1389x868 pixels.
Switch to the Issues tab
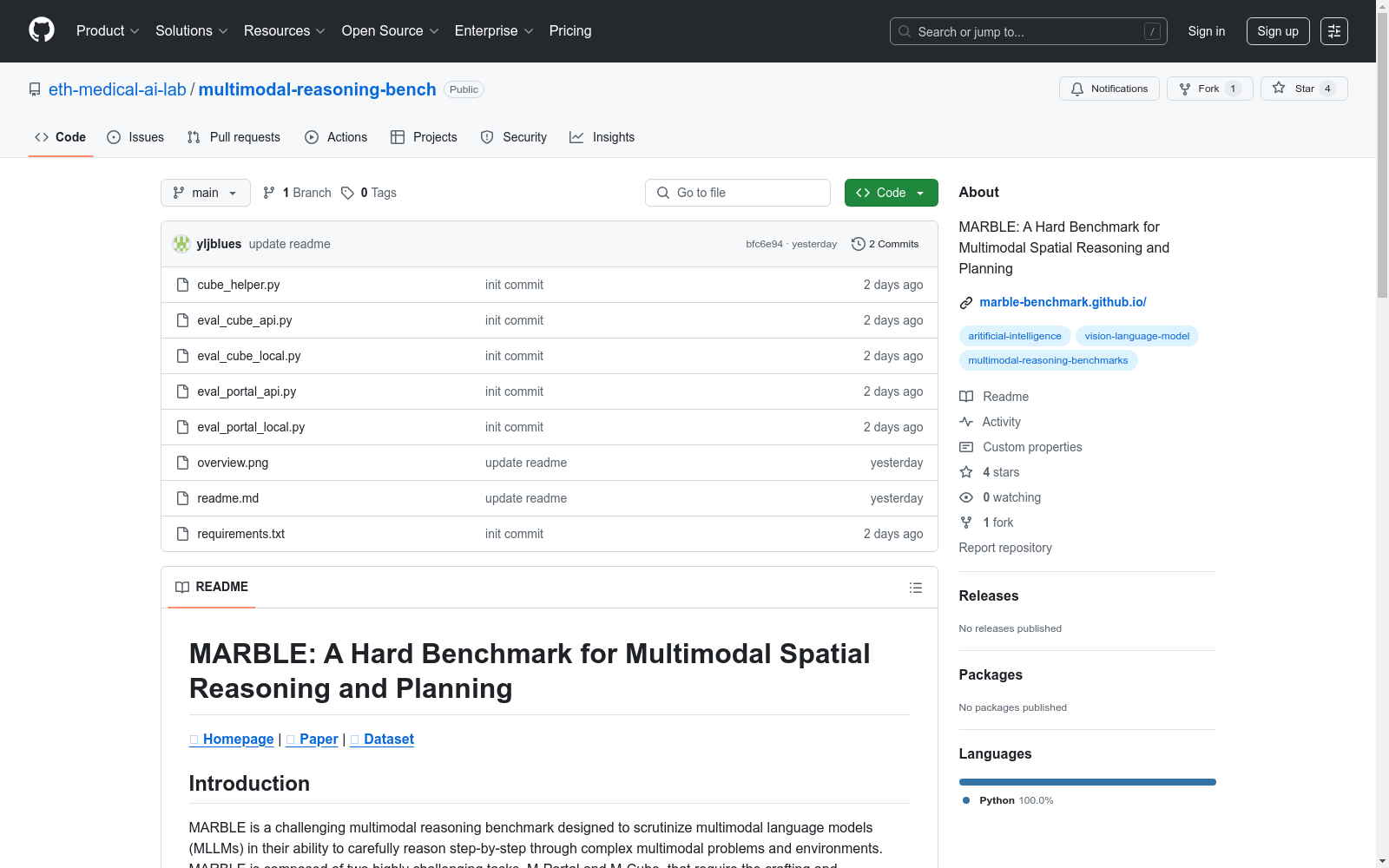point(135,137)
